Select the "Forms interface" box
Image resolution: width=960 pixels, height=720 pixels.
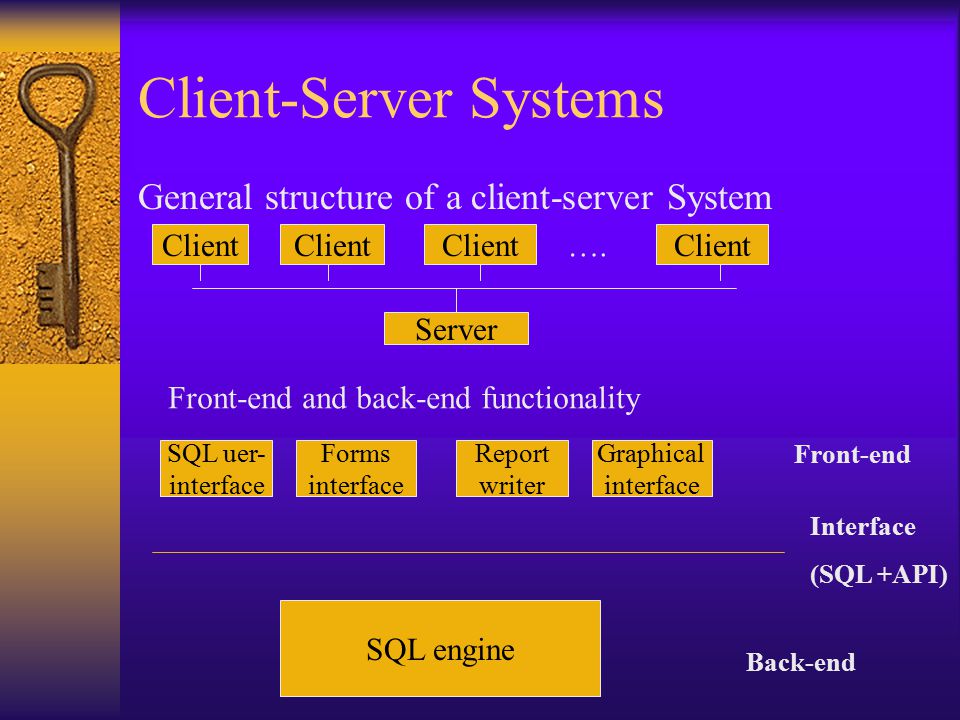point(356,468)
